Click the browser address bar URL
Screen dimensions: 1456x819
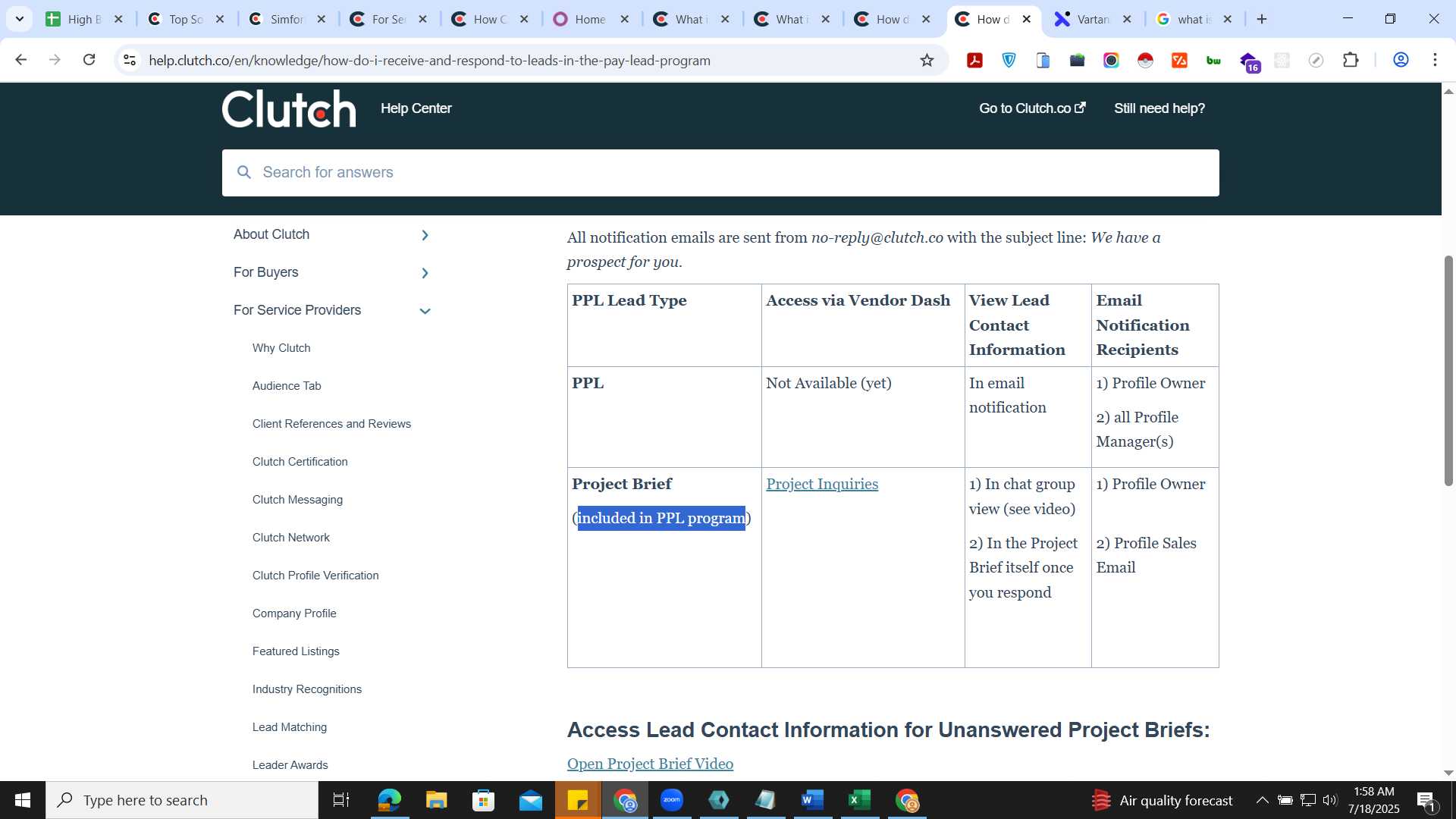[x=429, y=60]
